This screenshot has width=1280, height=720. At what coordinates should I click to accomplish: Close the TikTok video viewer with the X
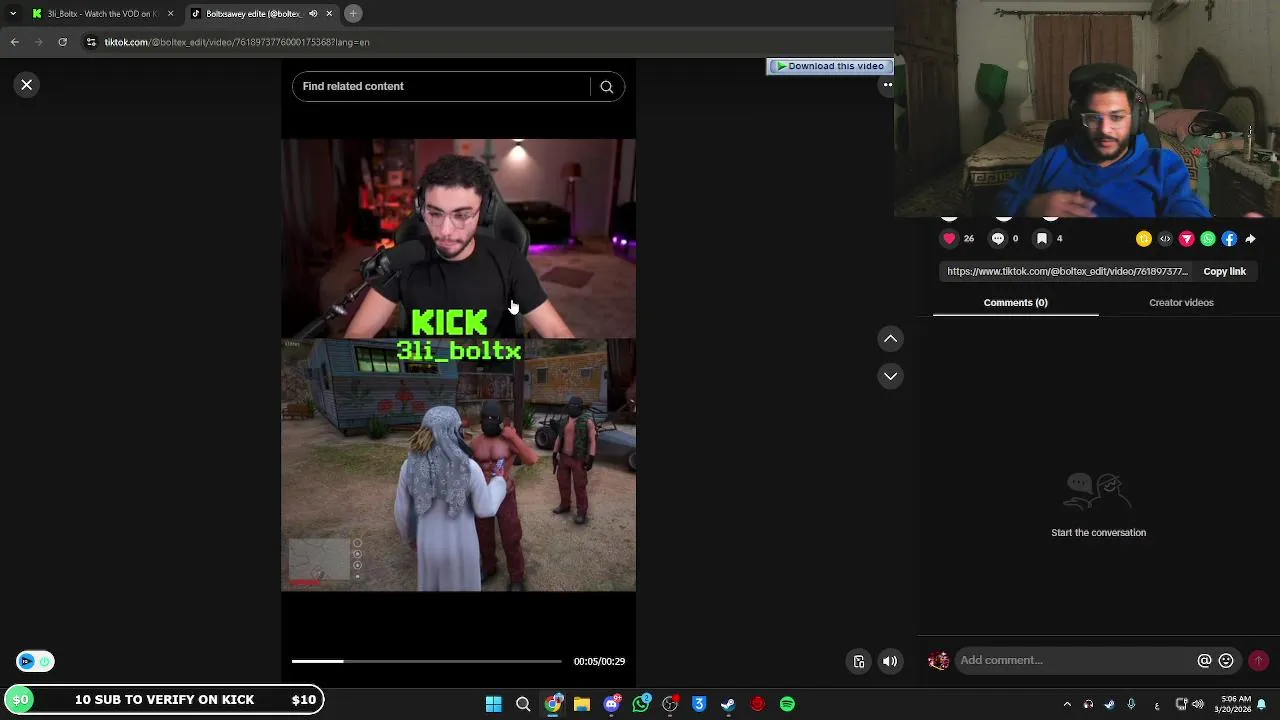[x=27, y=85]
